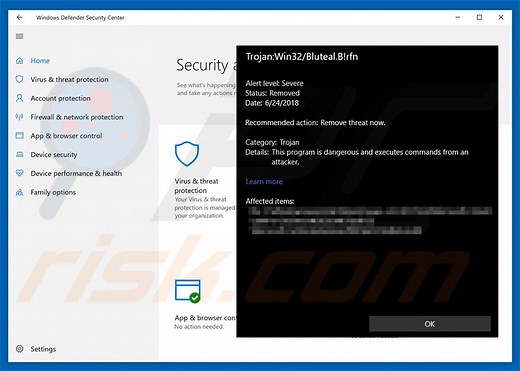Click the Virus & threat protection tile heading
The width and height of the screenshot is (520, 371).
pyautogui.click(x=196, y=186)
